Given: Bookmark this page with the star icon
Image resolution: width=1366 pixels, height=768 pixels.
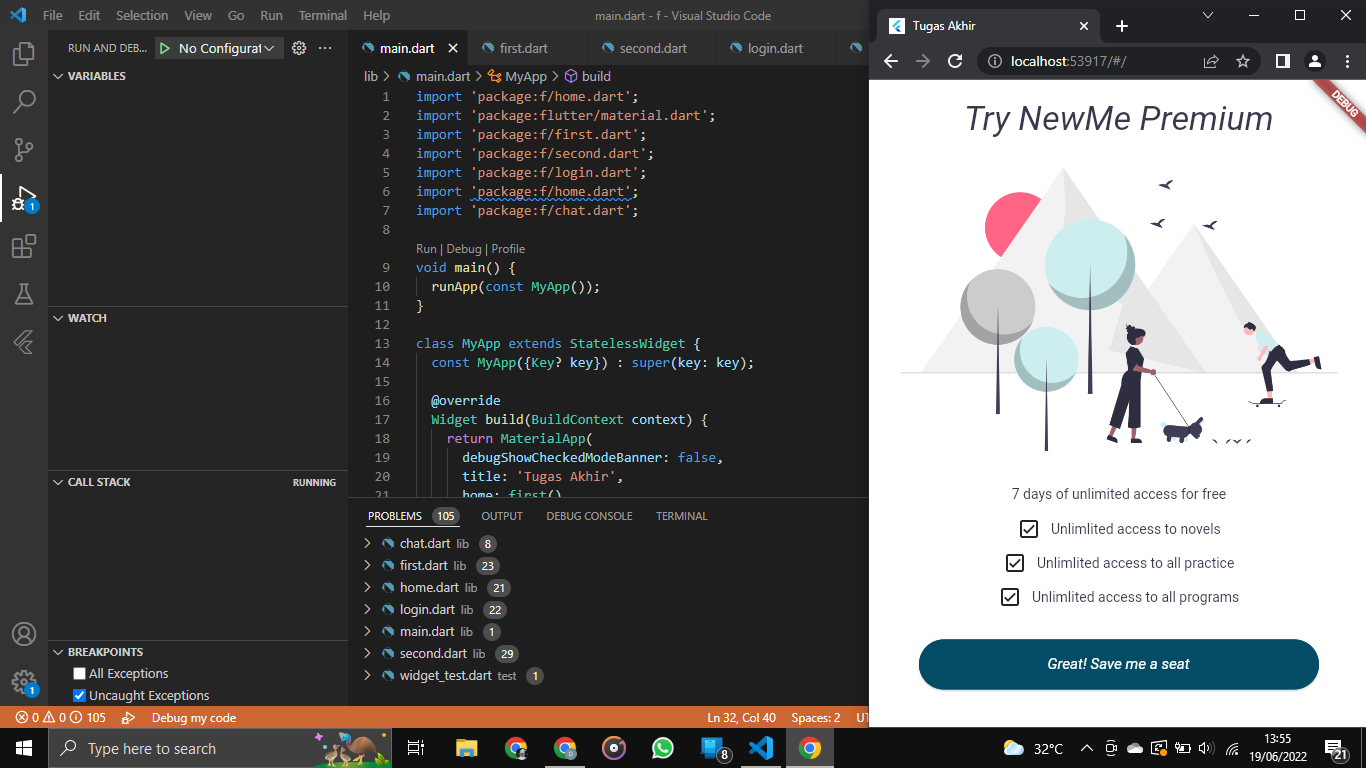Looking at the screenshot, I should [x=1243, y=61].
